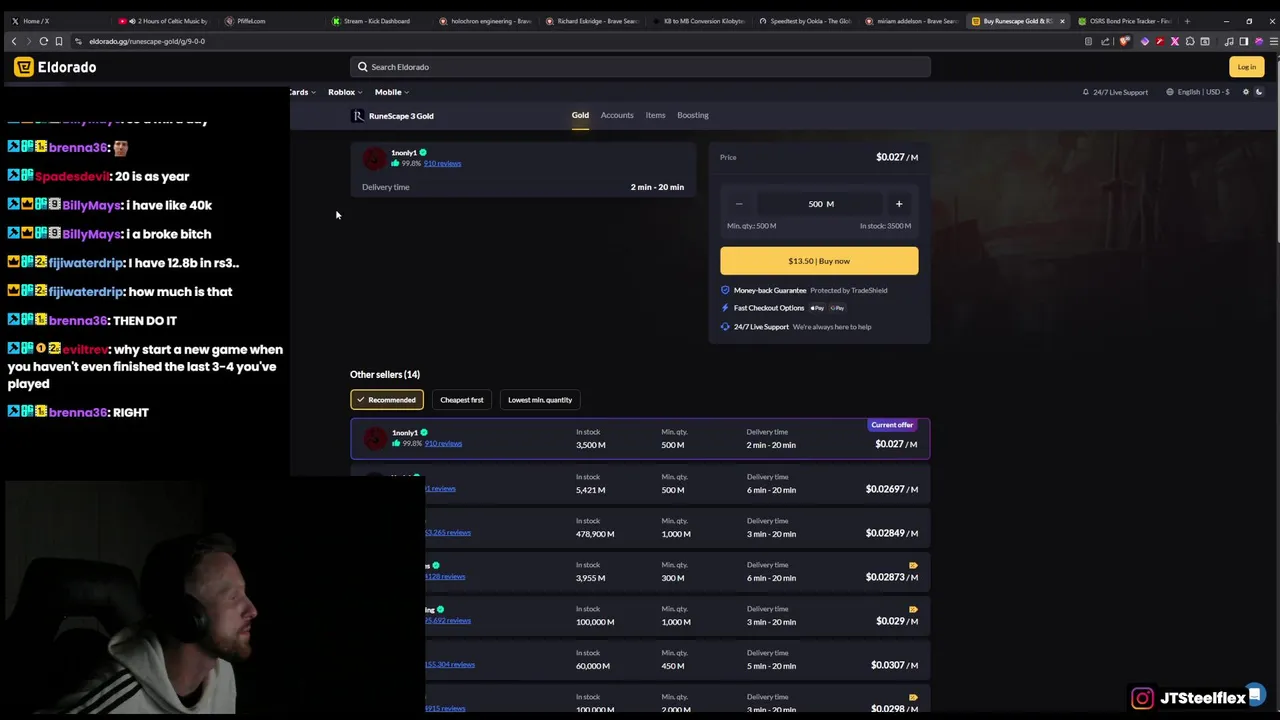1280x720 pixels.
Task: Switch to light mode with sun icon
Action: 1246,92
